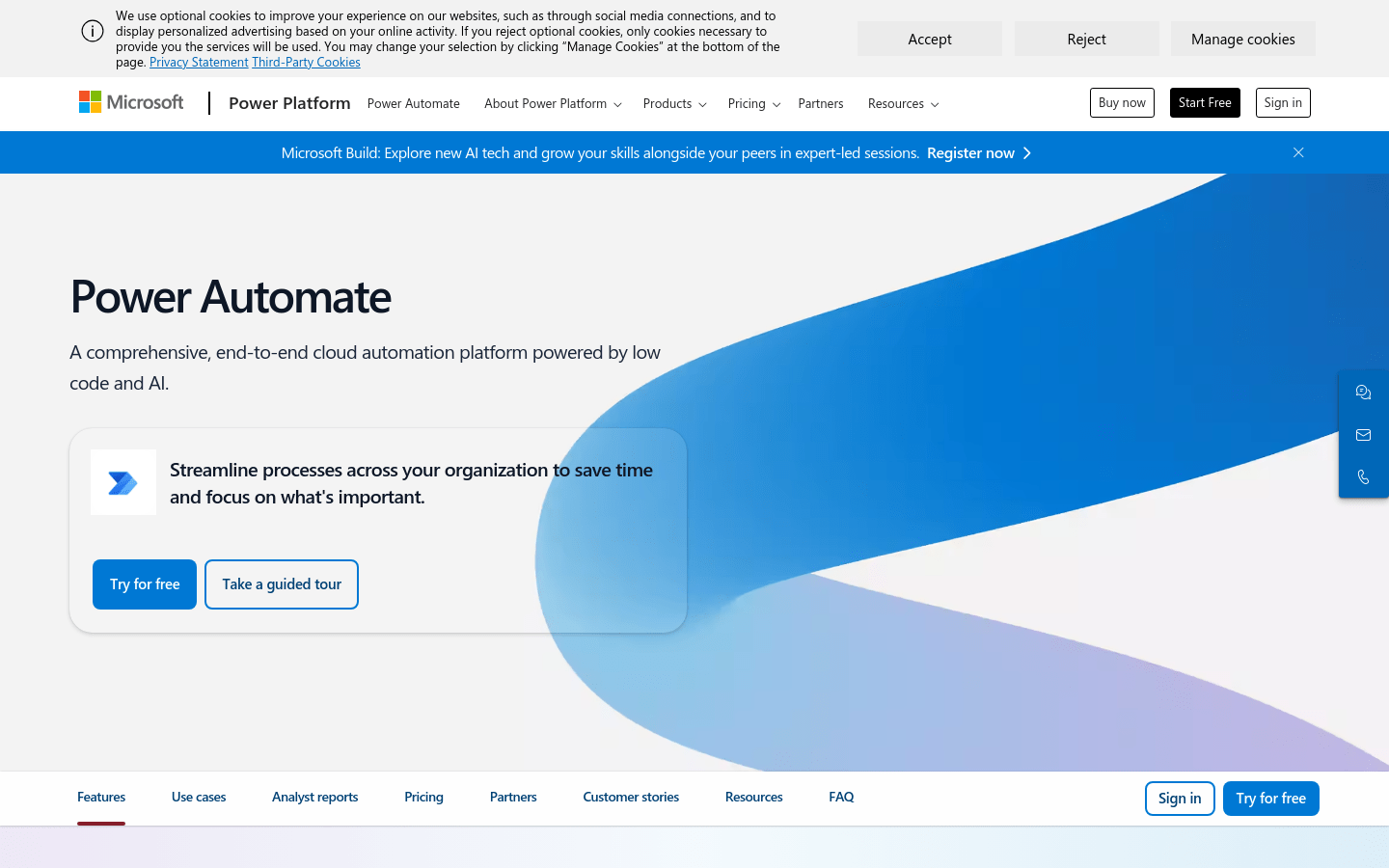Screen dimensions: 1389x868
Task: Select the Customer stories tab
Action: (x=631, y=797)
